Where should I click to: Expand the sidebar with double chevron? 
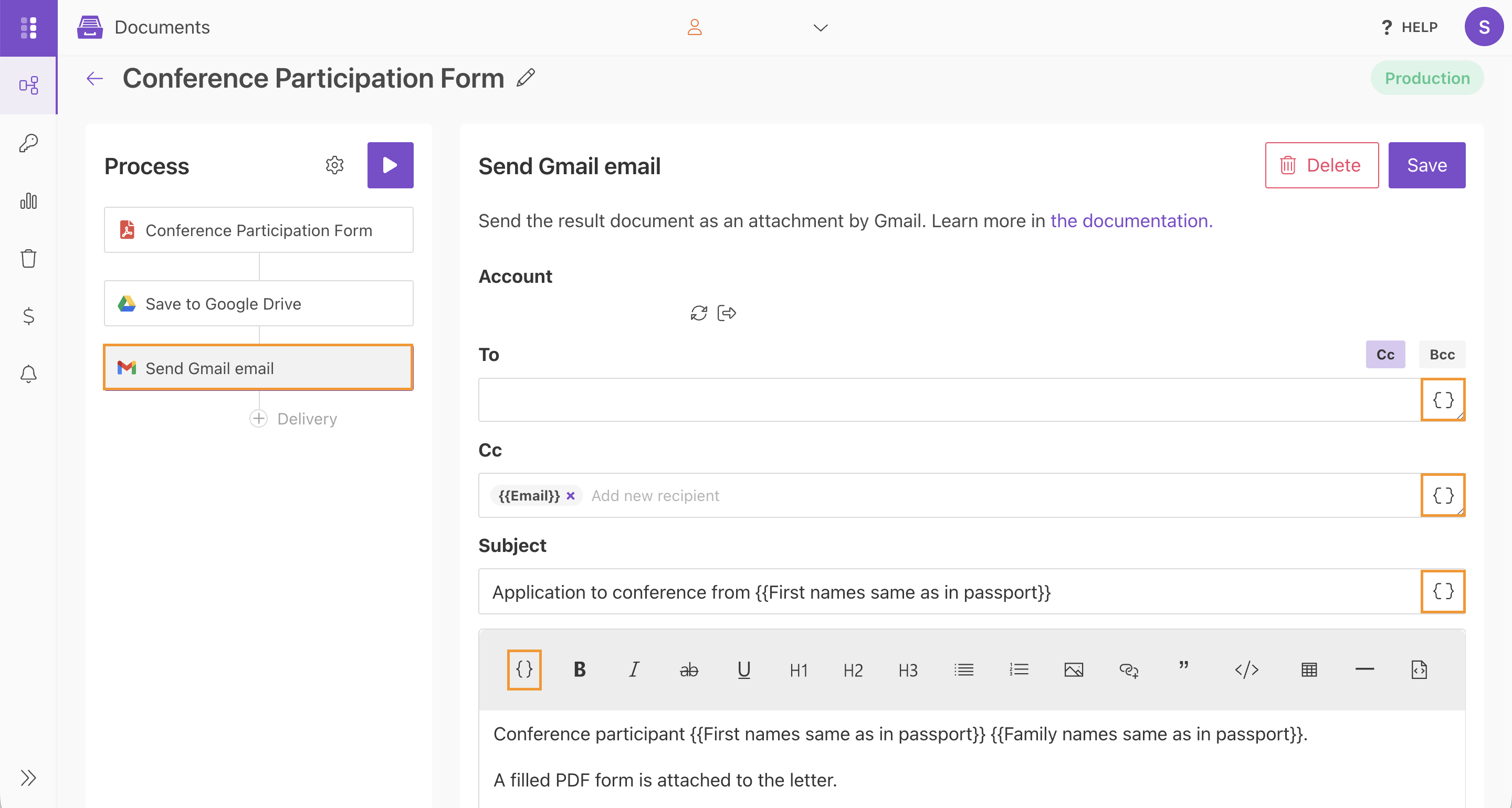28,778
